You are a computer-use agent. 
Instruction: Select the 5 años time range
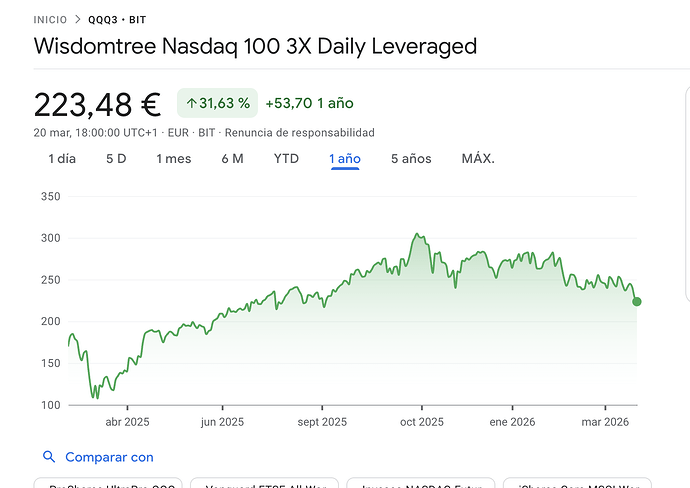[411, 158]
